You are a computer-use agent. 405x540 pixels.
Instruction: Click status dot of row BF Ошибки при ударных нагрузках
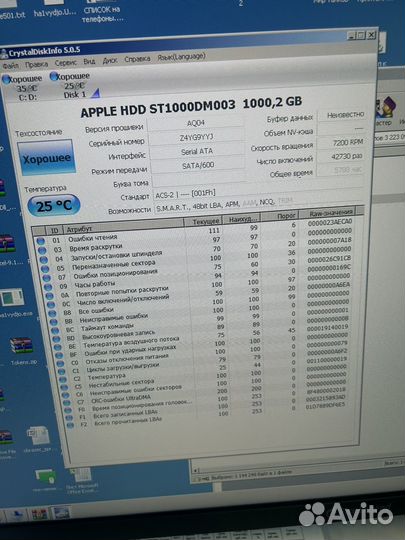[59, 355]
